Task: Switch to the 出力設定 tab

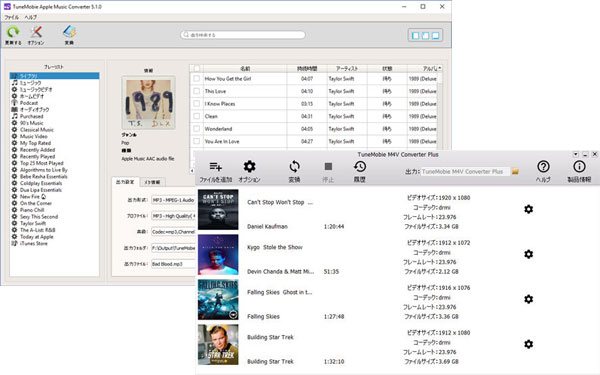Action: 125,182
